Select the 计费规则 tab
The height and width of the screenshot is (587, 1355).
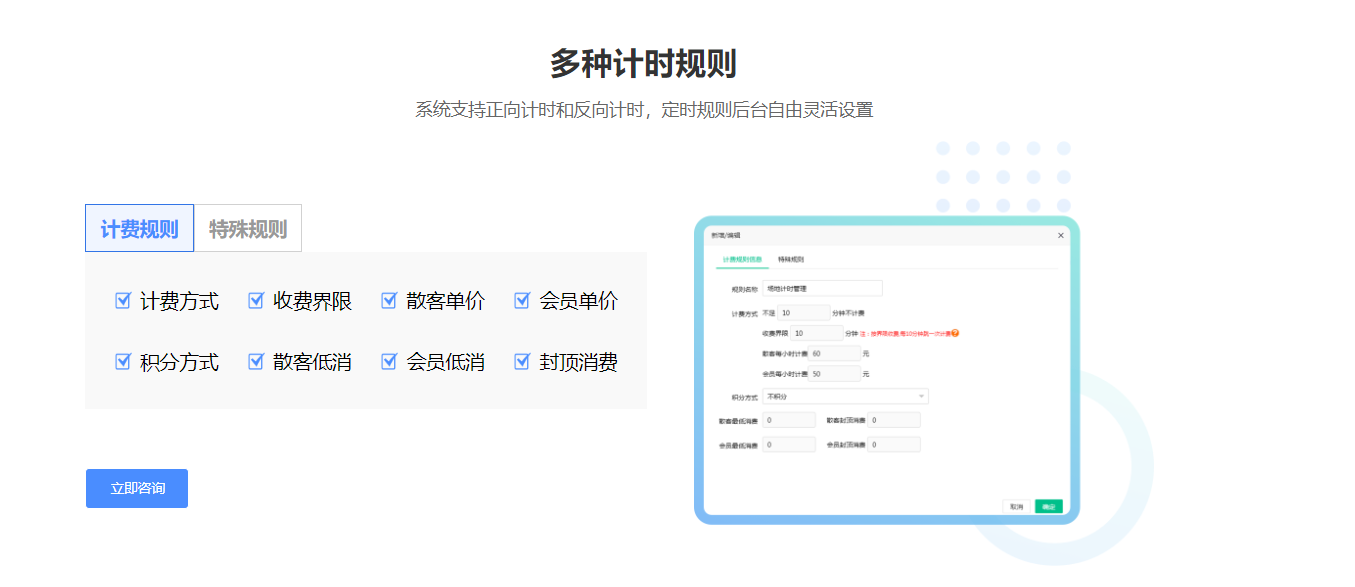[x=139, y=228]
